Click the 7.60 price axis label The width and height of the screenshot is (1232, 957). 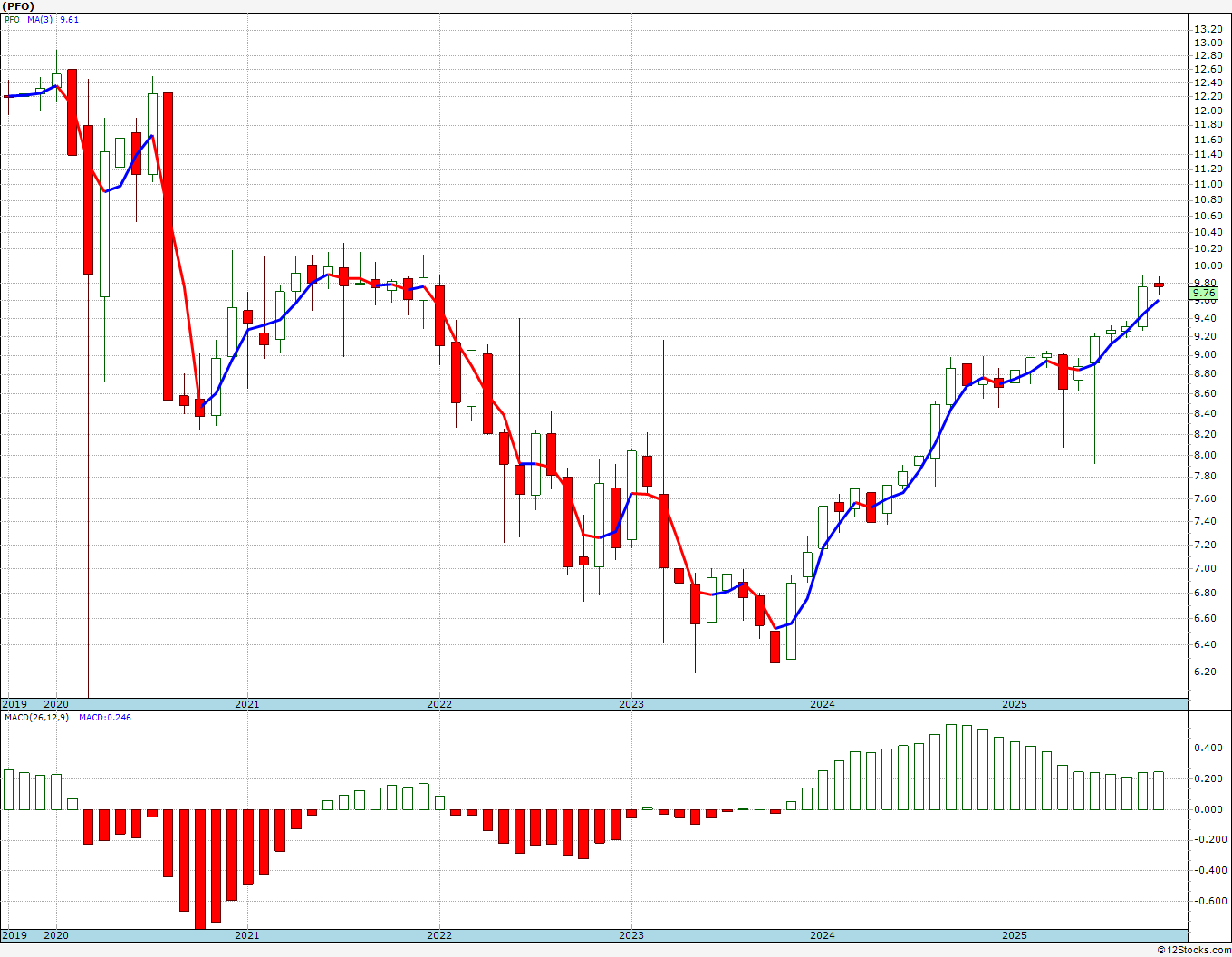tap(1207, 498)
